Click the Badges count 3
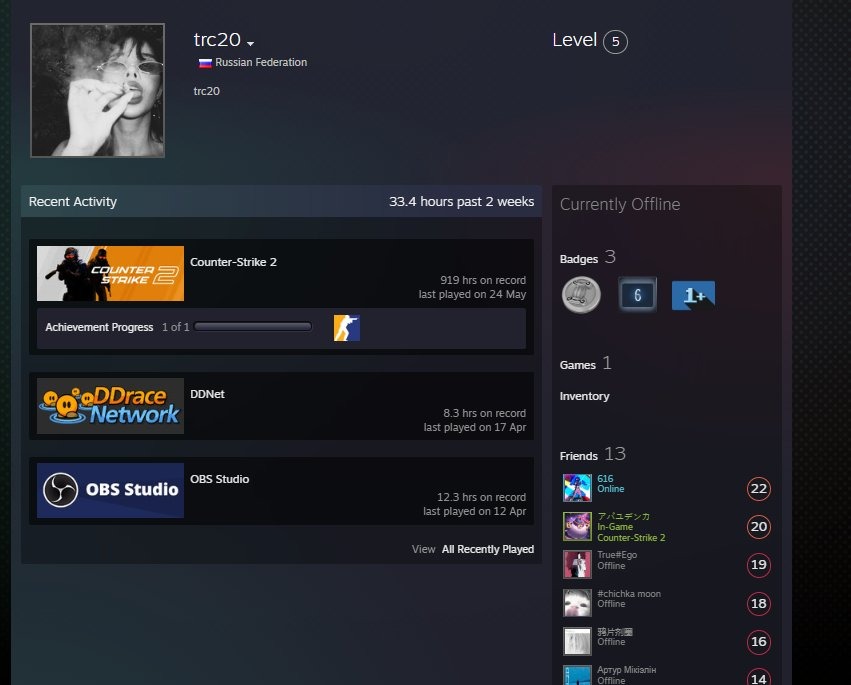Screen dimensions: 851x685 [610, 257]
